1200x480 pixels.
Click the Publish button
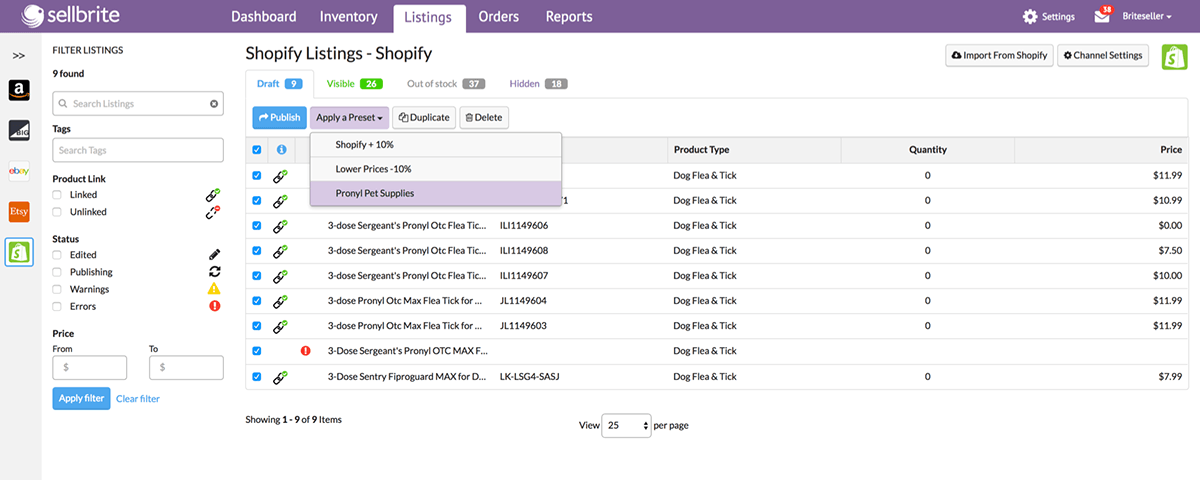click(x=279, y=117)
